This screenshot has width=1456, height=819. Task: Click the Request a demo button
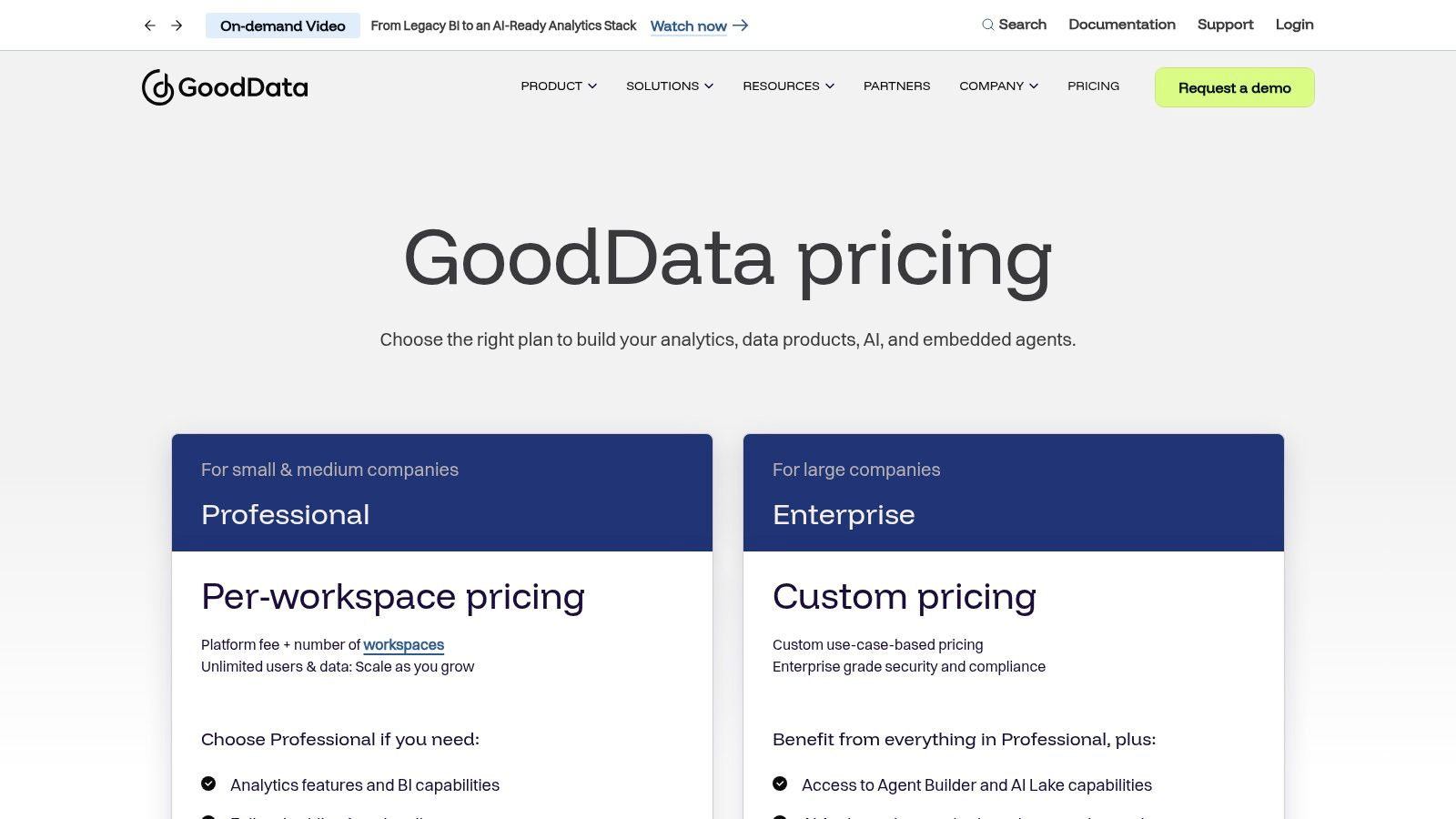click(x=1234, y=87)
